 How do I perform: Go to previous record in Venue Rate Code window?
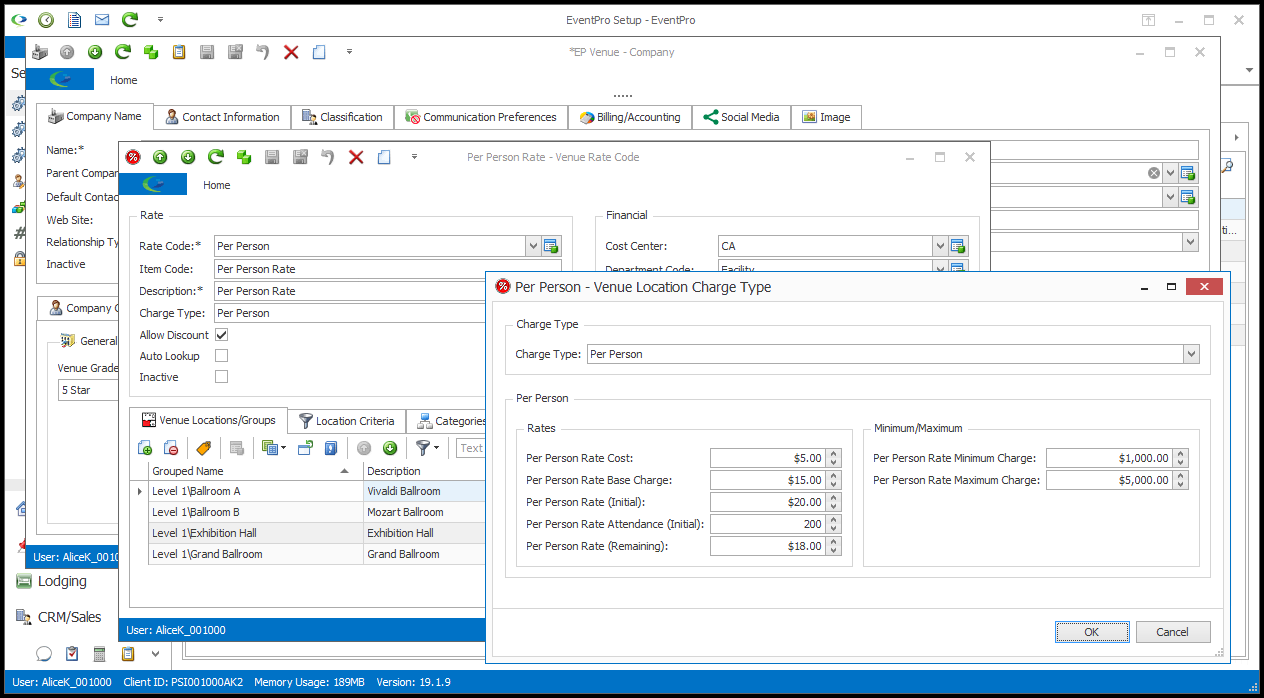(160, 157)
